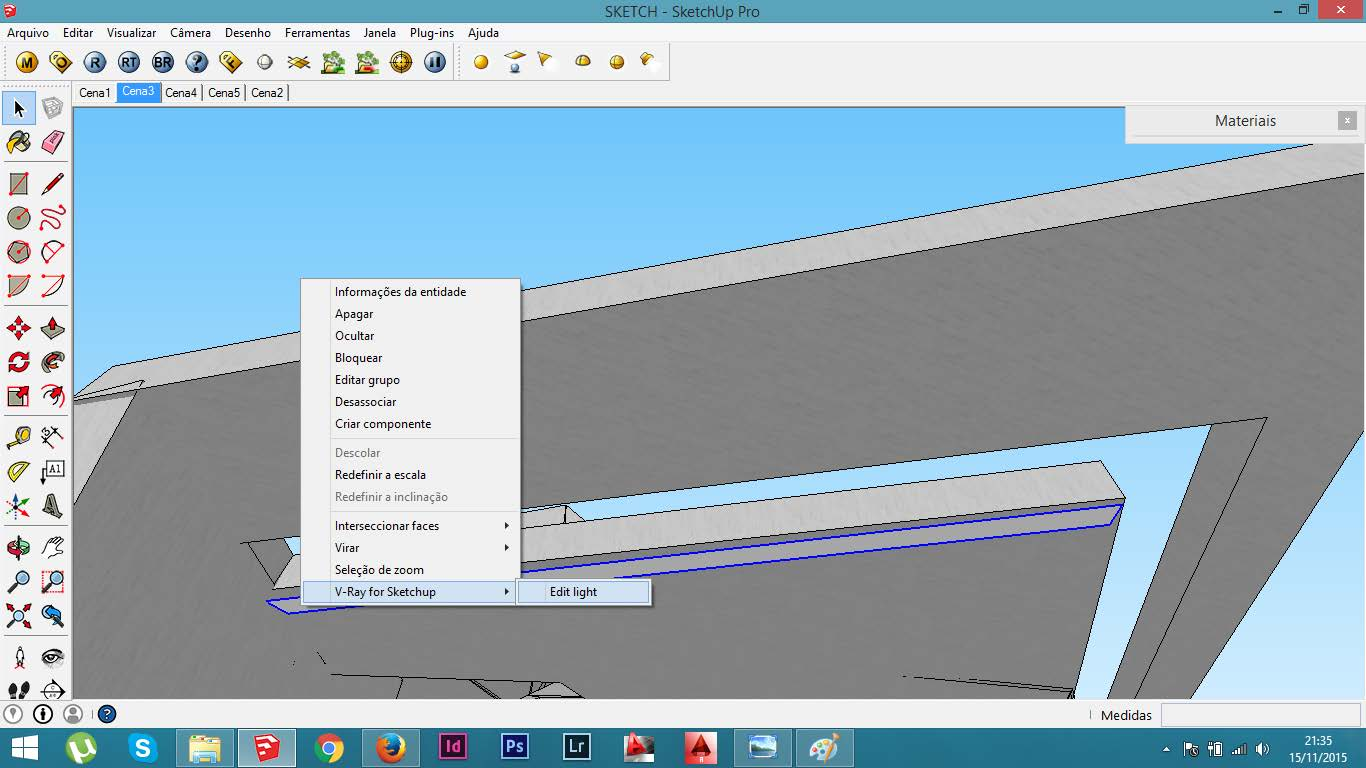1366x768 pixels.
Task: Expand V-Ray for Sketchup submenu
Action: coord(411,592)
